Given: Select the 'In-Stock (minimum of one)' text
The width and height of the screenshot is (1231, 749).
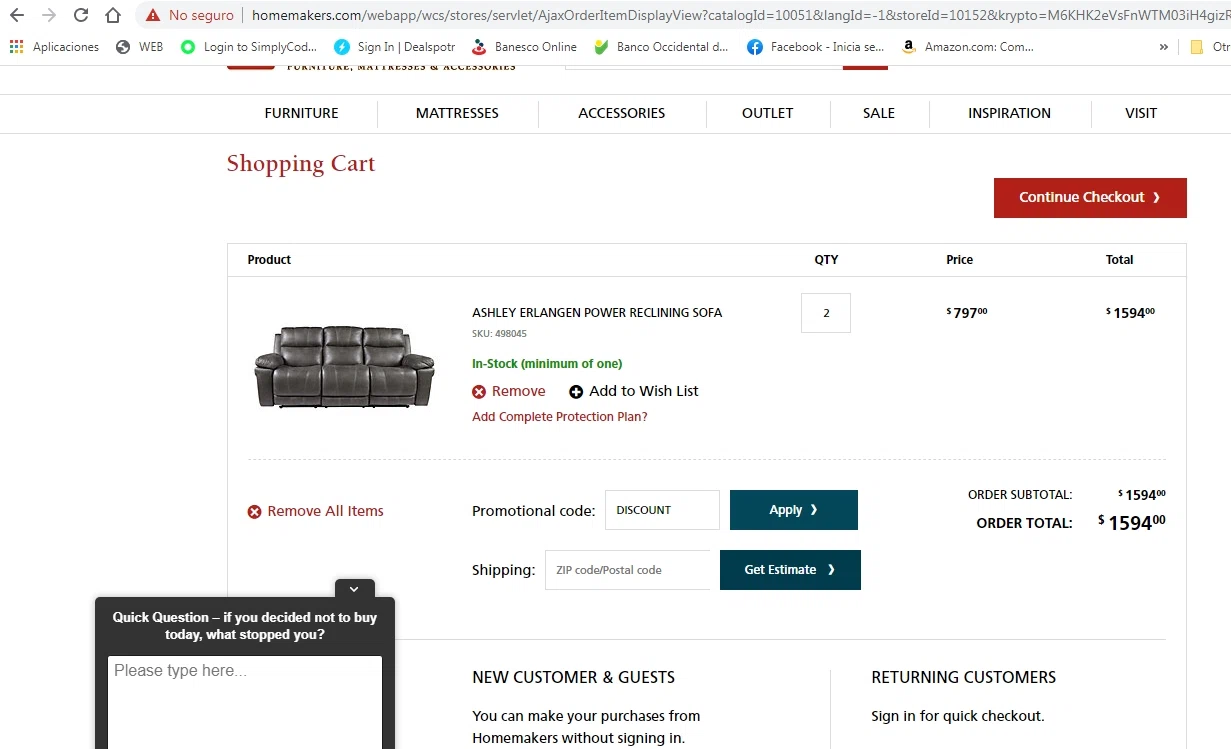Looking at the screenshot, I should (x=547, y=364).
